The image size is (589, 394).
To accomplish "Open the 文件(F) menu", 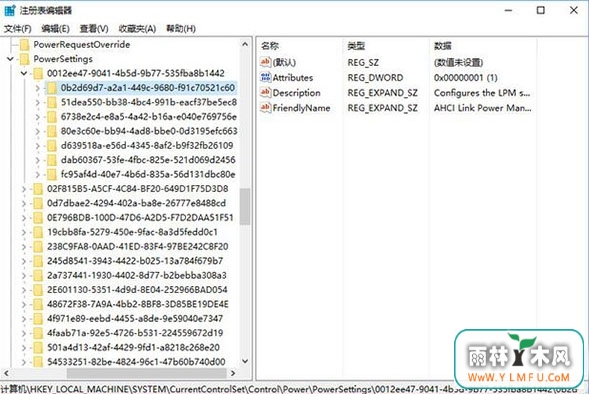I will pos(18,29).
